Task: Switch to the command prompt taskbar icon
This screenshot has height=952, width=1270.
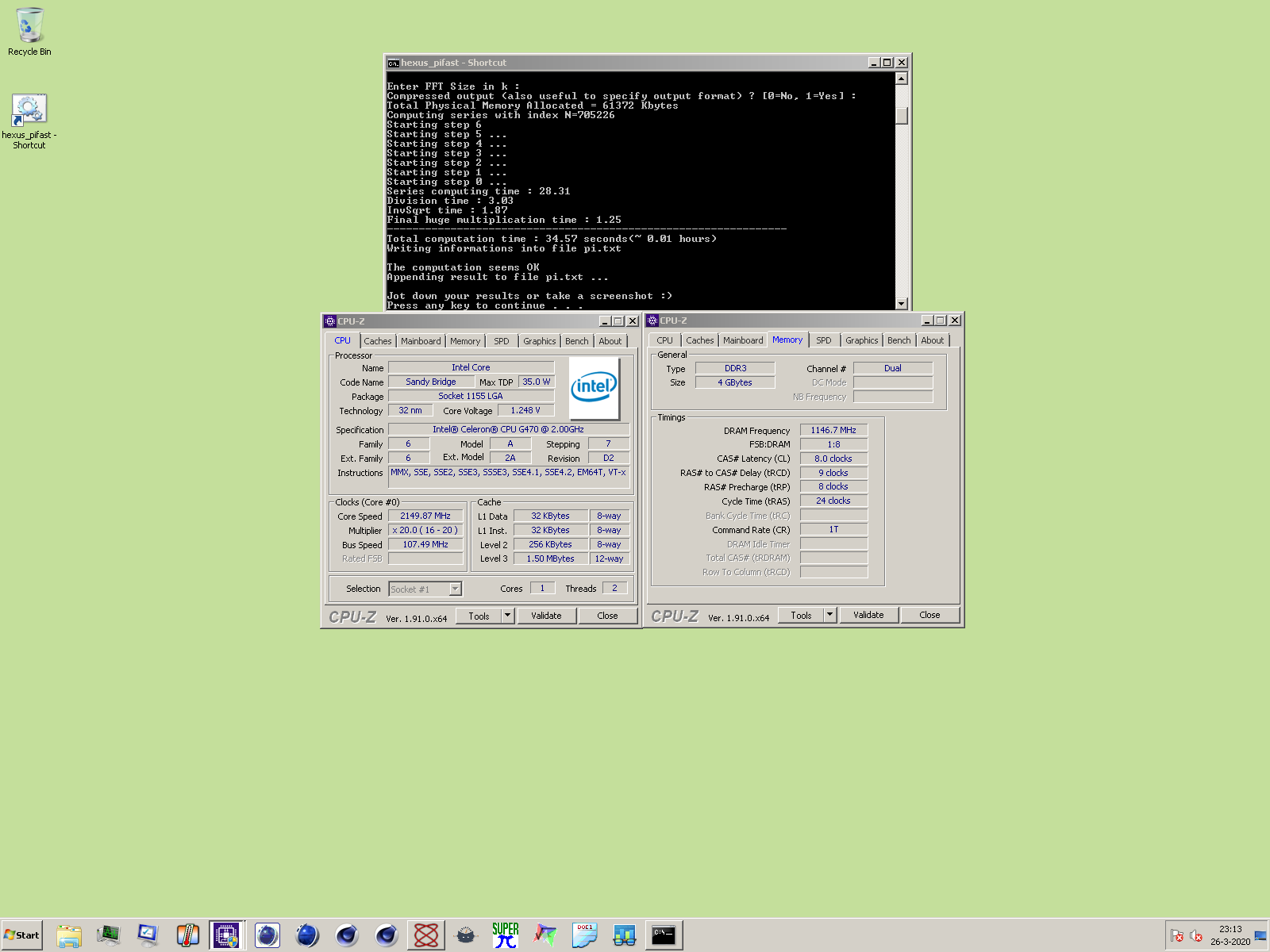Action: (x=664, y=935)
